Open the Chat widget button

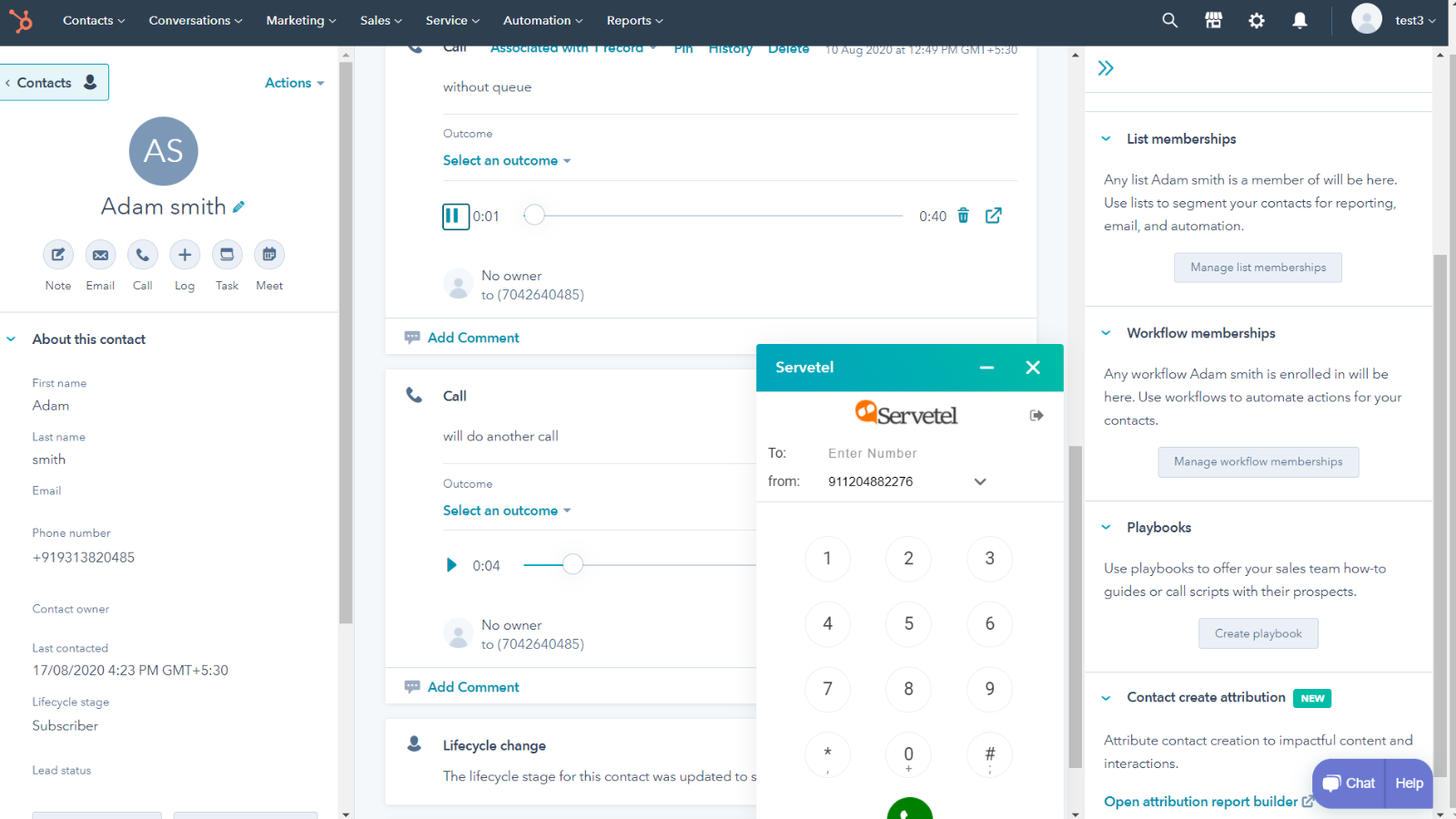tap(1349, 784)
